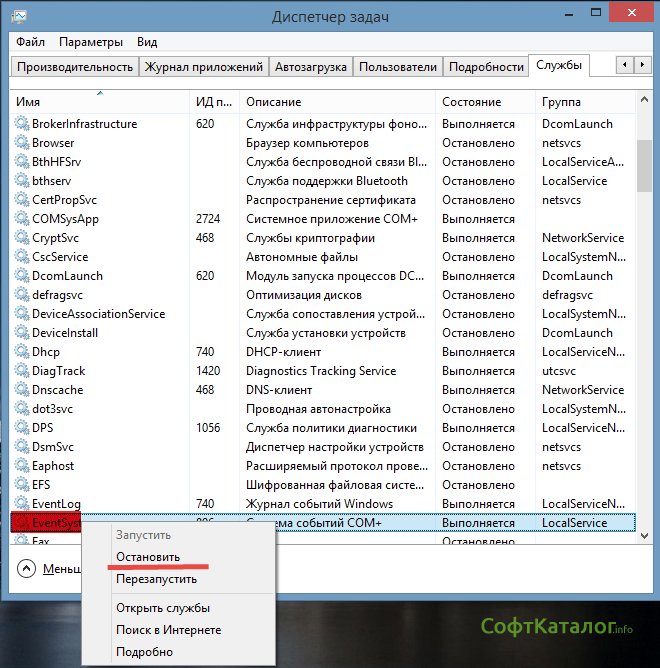Switch to the Производительность tab

73,67
